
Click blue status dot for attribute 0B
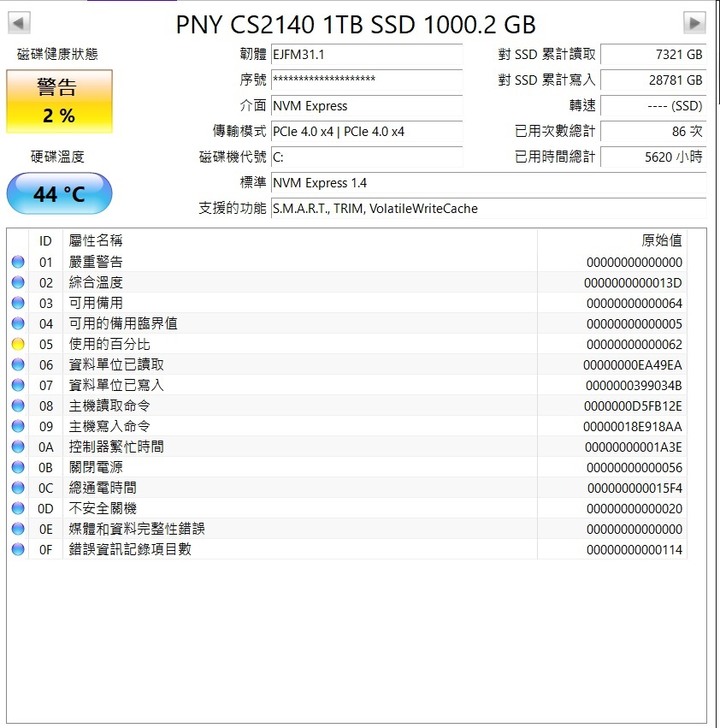[18, 467]
